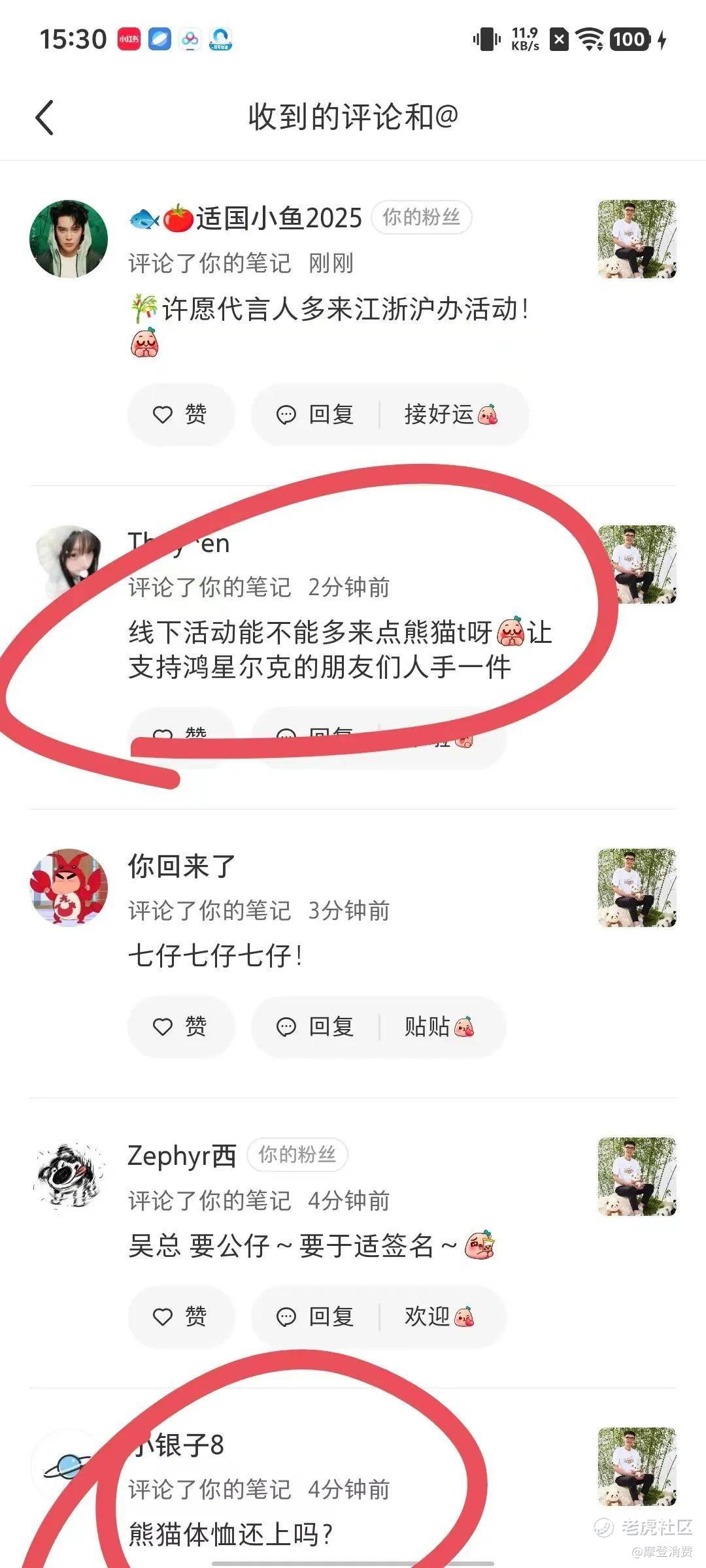Image resolution: width=706 pixels, height=1568 pixels.
Task: Send 贴贴 quick reply
Action: 439,1026
